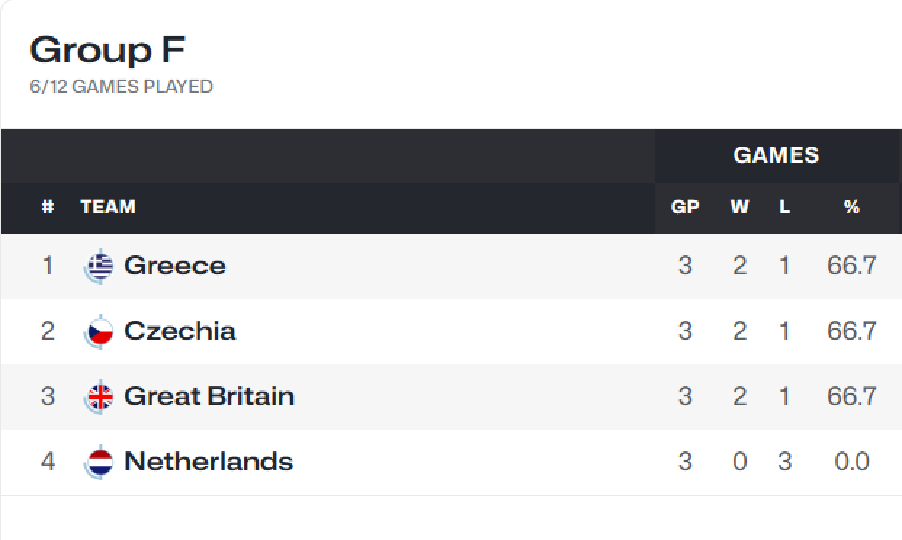This screenshot has height=540, width=902.
Task: Sort by the % column header
Action: (x=852, y=207)
